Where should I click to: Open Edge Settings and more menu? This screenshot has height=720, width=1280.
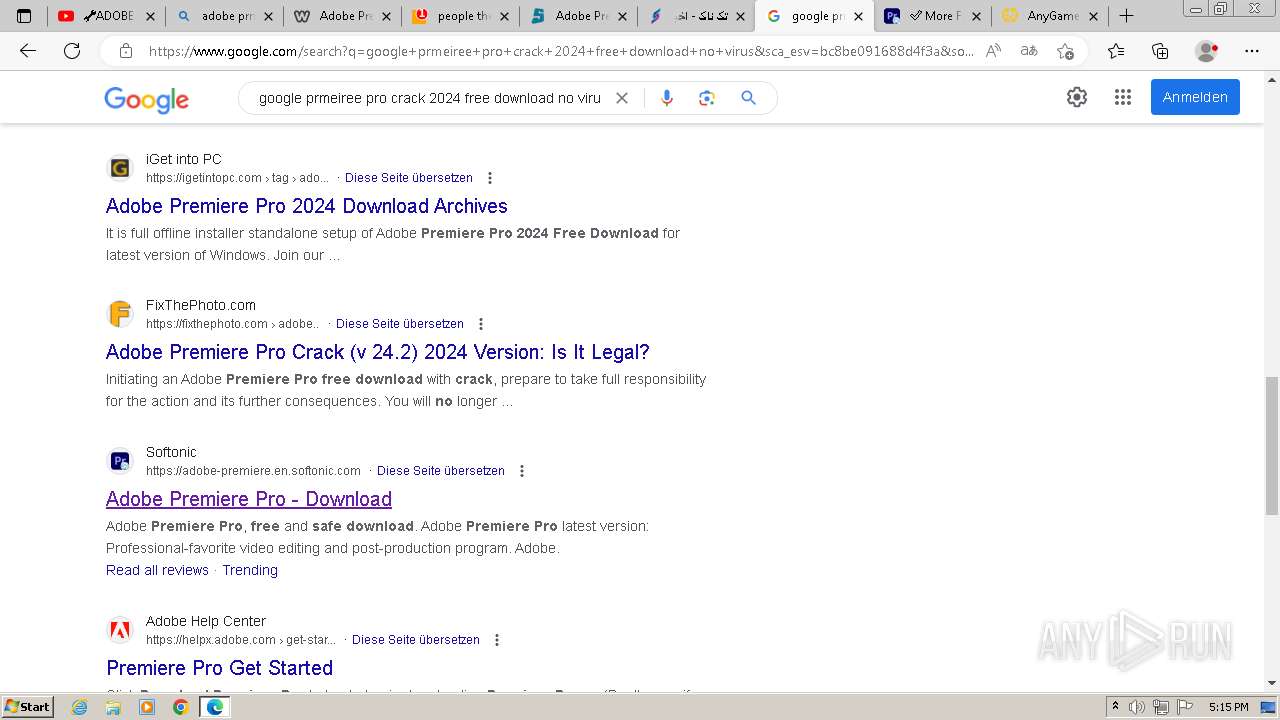tap(1252, 51)
